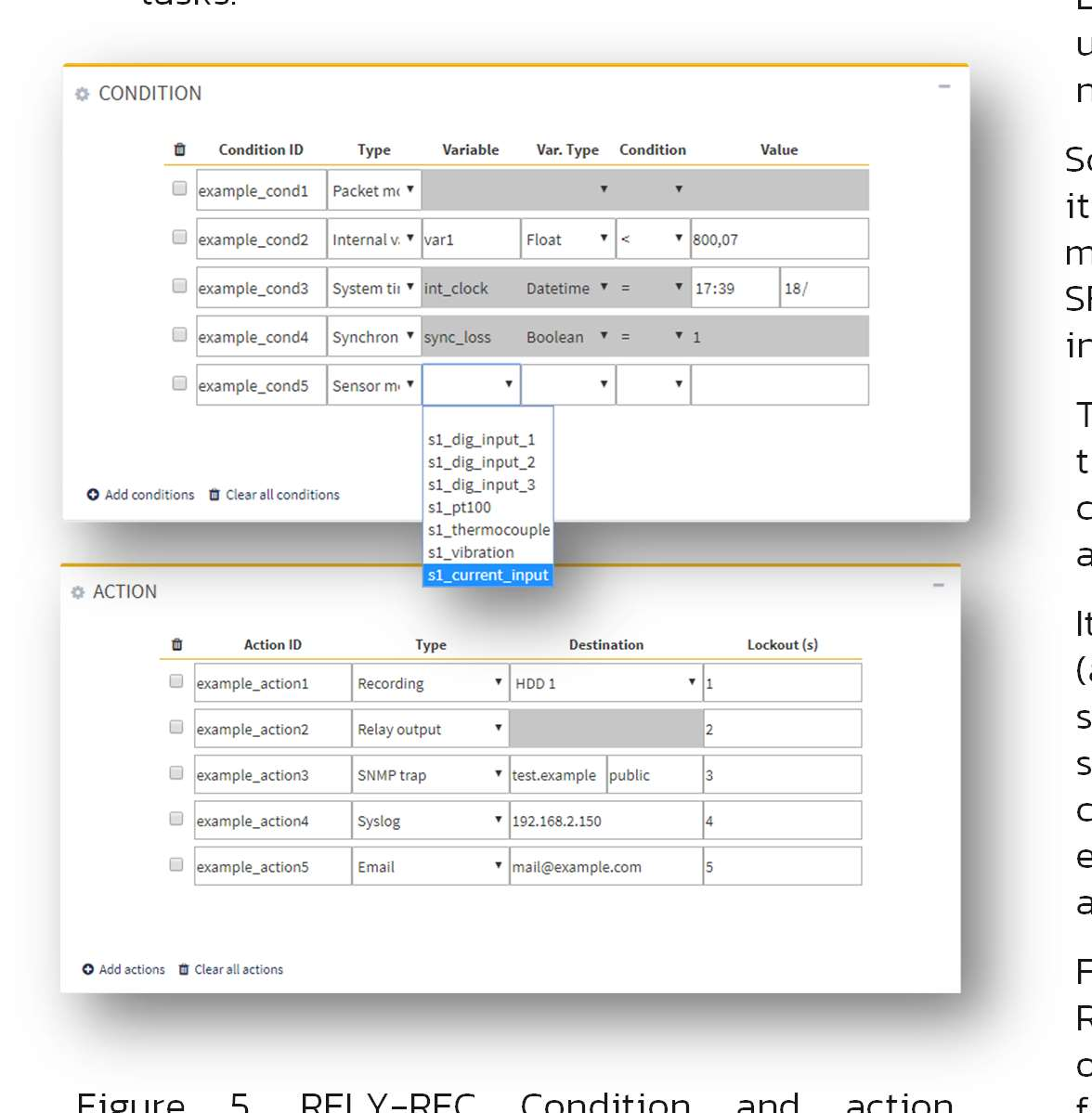Check the example_cond2 row checkbox
Image resolution: width=1092 pixels, height=1113 pixels.
[x=179, y=237]
